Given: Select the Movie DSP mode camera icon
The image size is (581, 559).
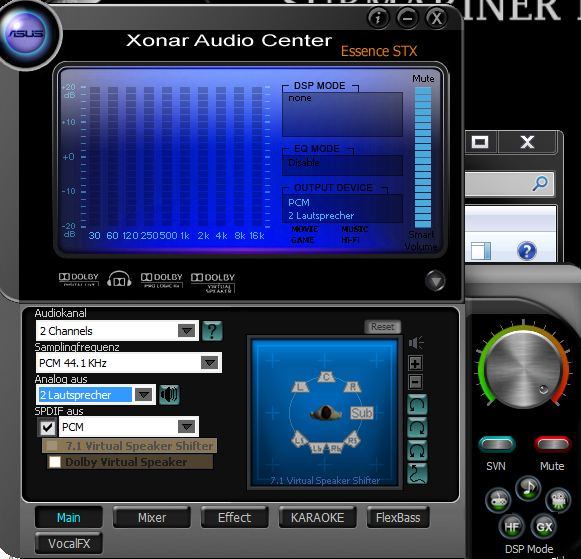Looking at the screenshot, I should pos(558,500).
